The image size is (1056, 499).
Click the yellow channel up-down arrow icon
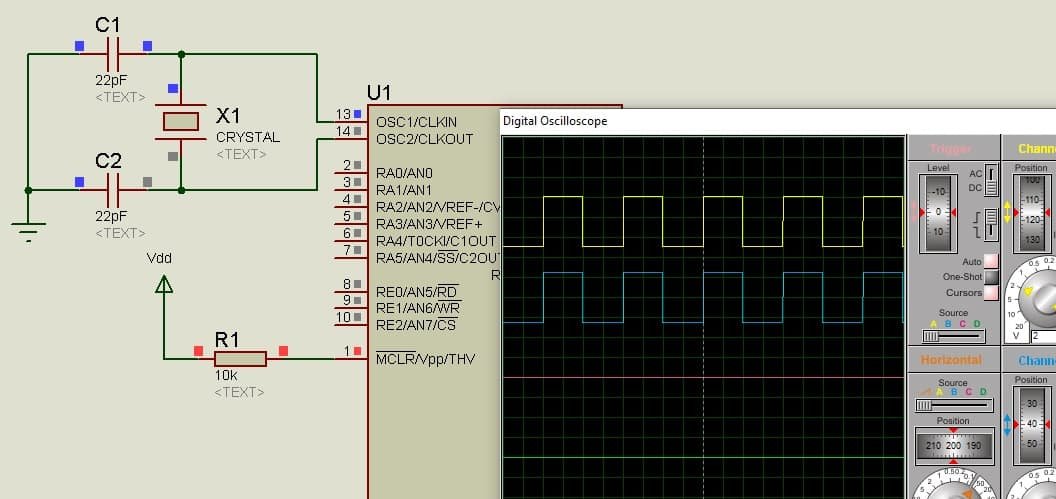pos(1008,212)
